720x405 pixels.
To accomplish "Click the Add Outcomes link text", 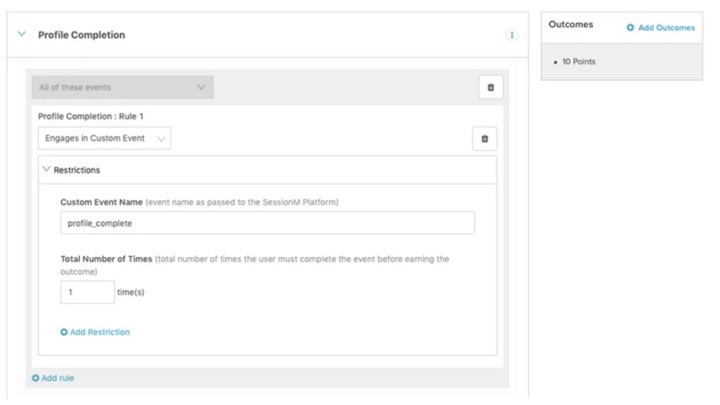I will pos(666,28).
